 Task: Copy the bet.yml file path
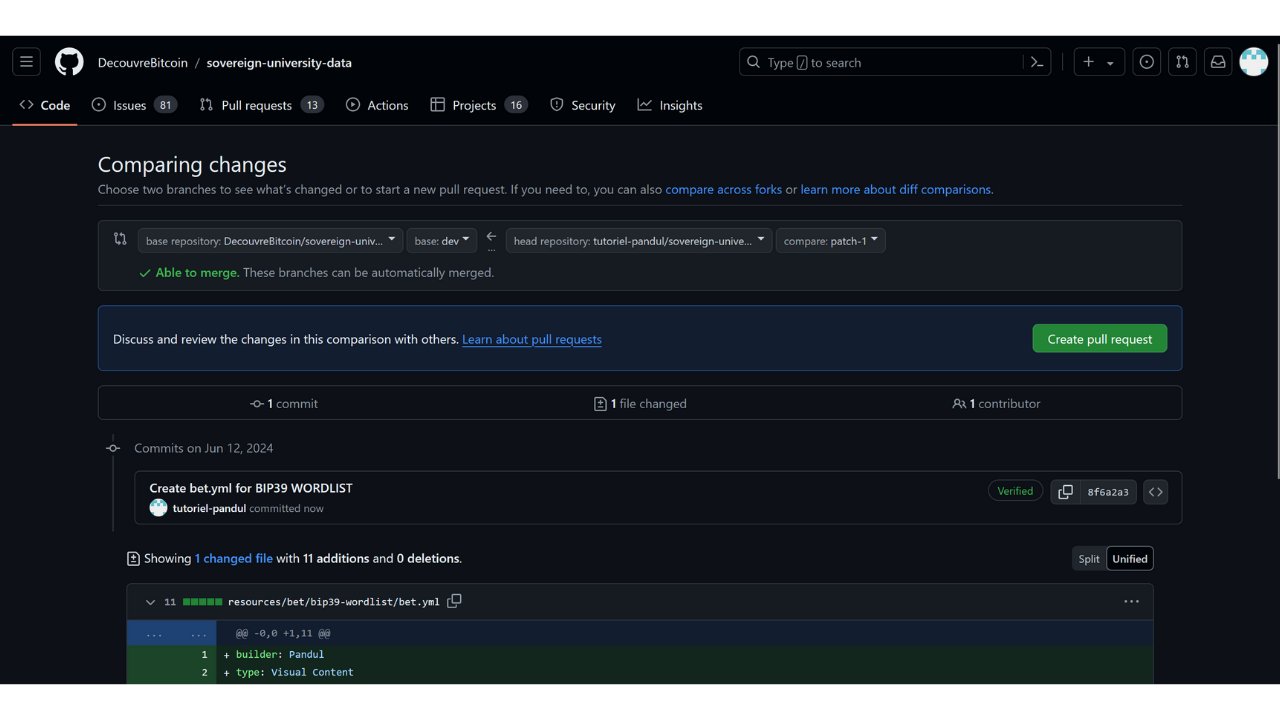coord(454,601)
